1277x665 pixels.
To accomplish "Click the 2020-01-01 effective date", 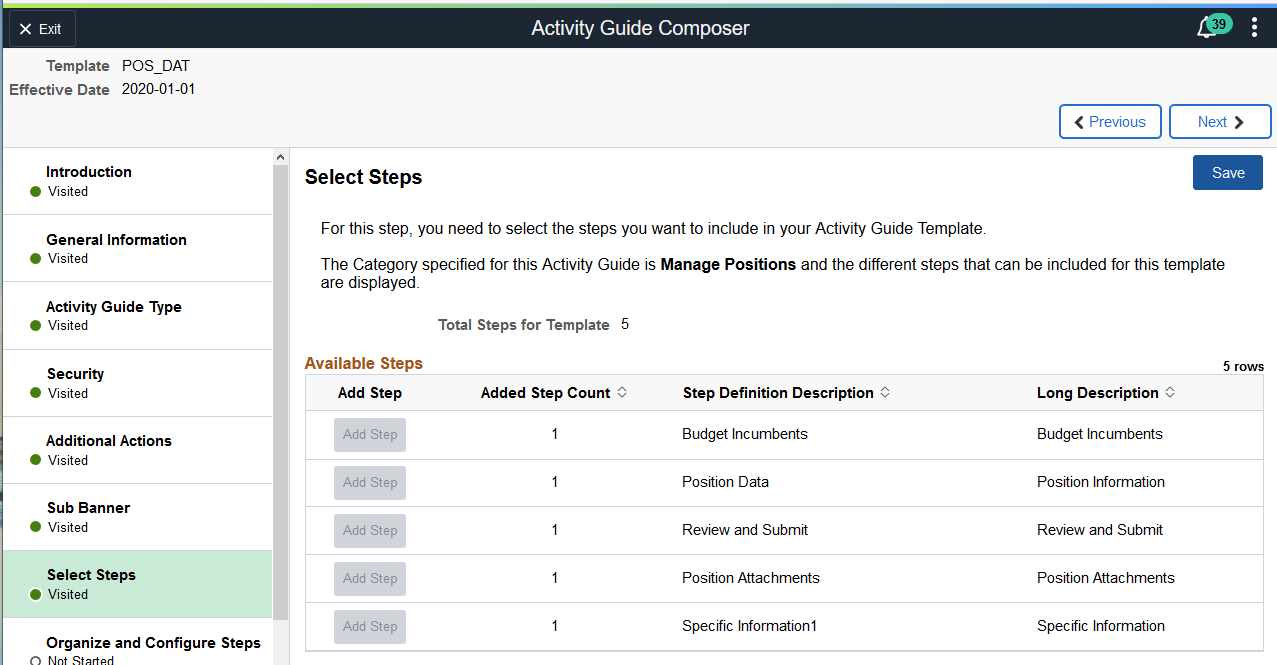I will point(159,89).
